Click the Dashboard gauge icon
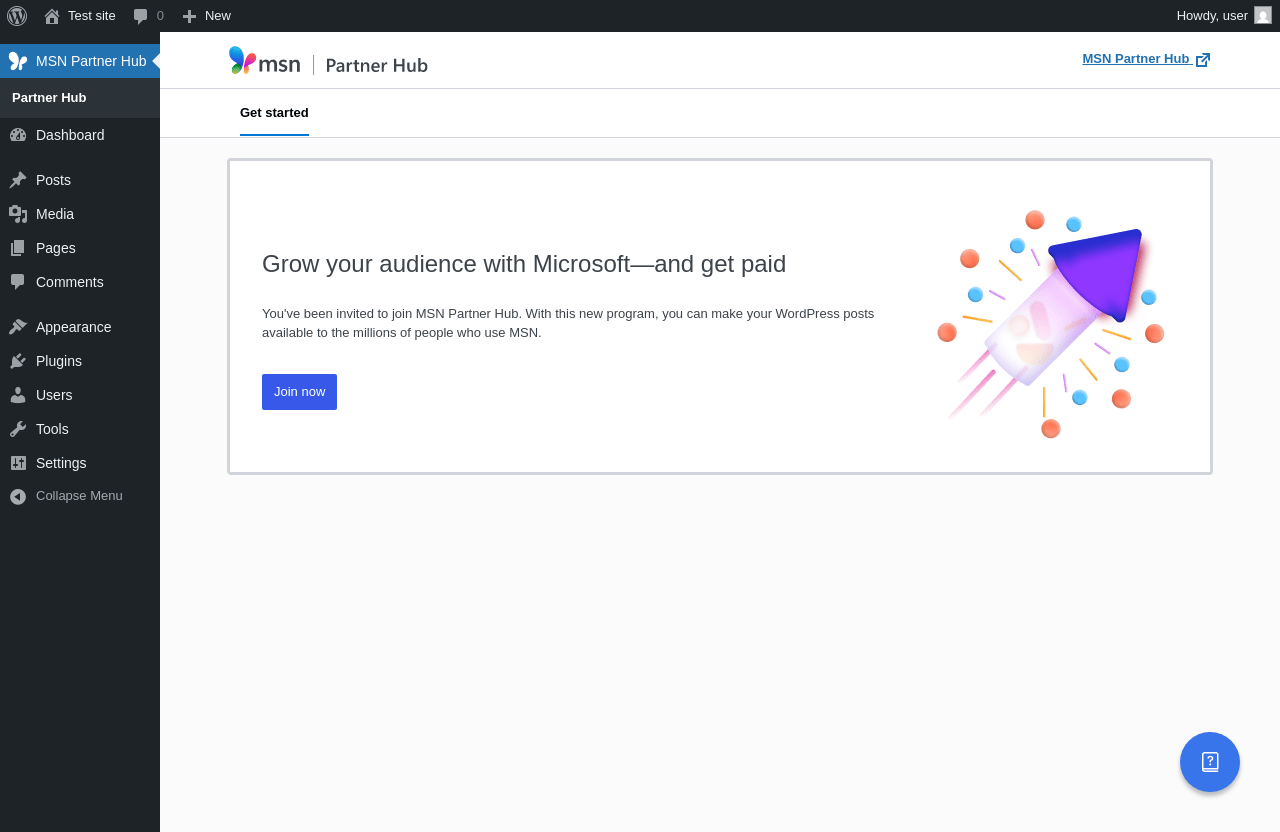The width and height of the screenshot is (1280, 832). (x=18, y=135)
